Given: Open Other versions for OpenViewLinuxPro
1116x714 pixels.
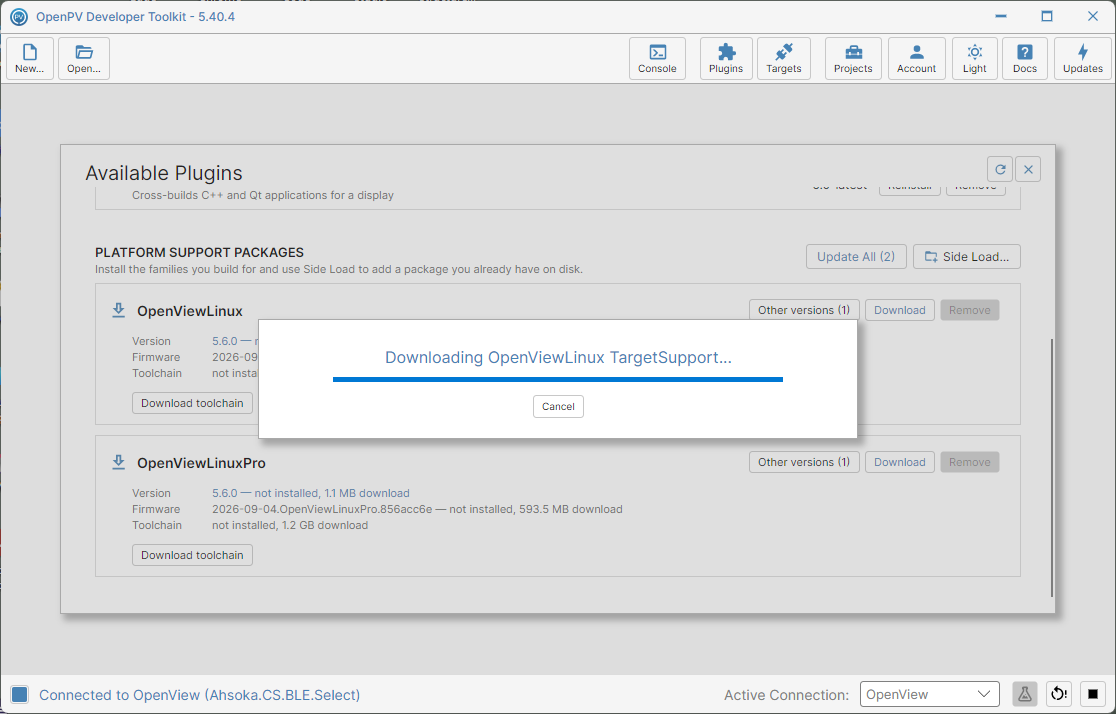Looking at the screenshot, I should point(804,462).
